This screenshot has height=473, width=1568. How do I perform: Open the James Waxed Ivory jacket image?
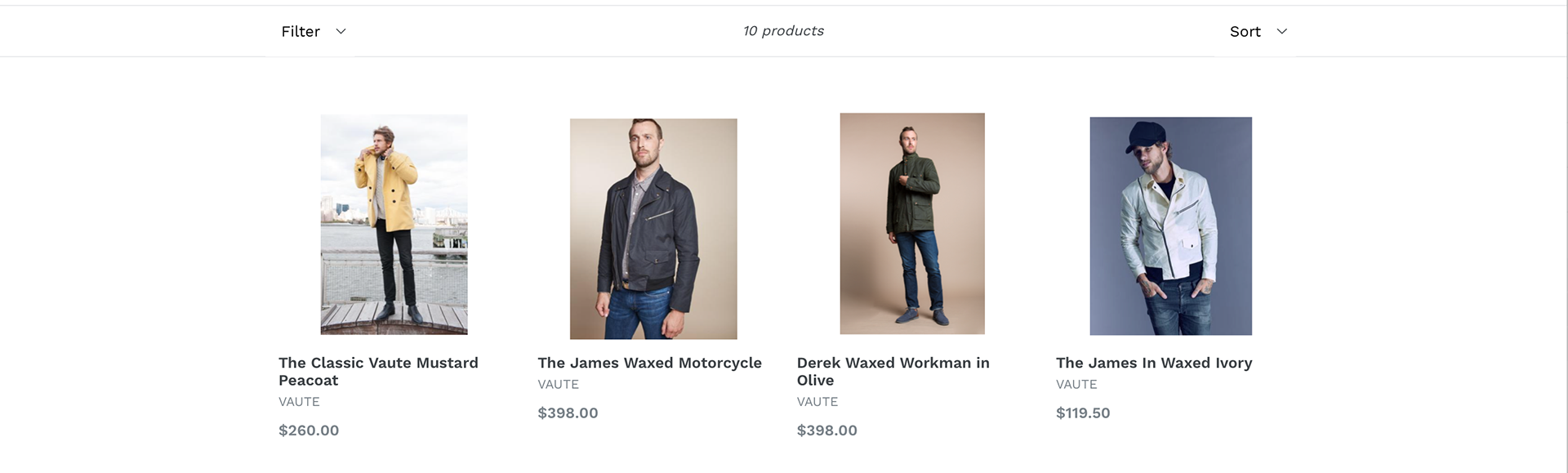[x=1170, y=225]
